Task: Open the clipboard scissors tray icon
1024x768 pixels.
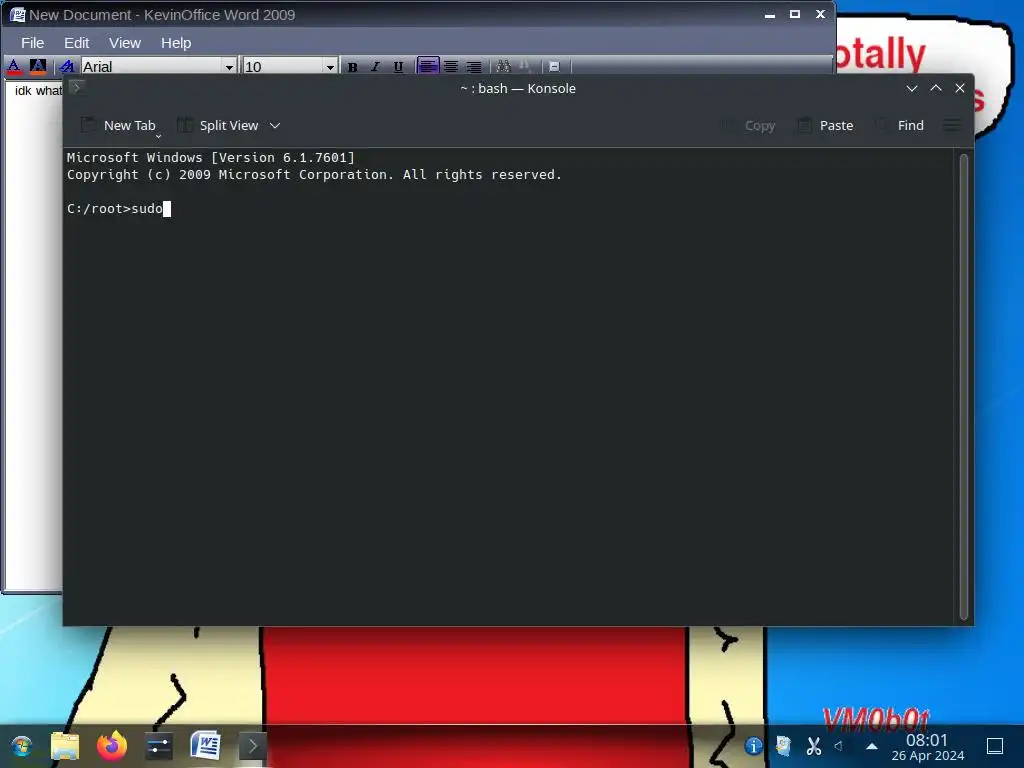Action: point(814,746)
